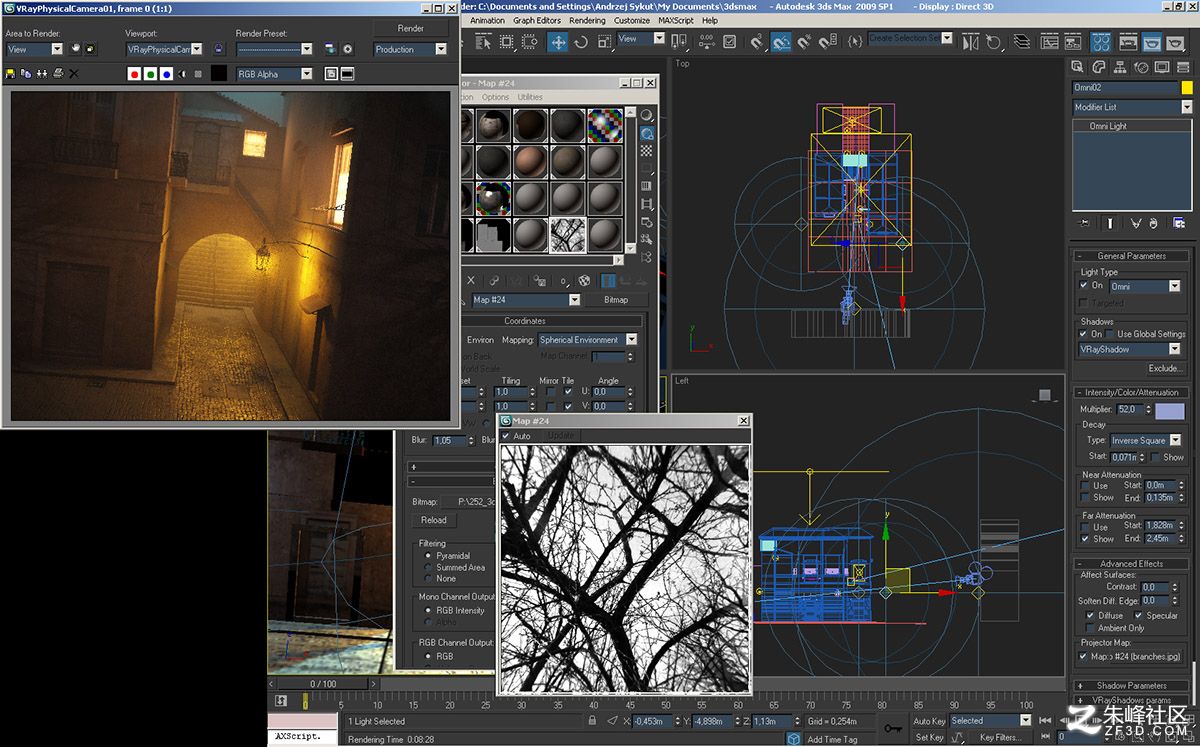Open the Animation menu

(487, 20)
